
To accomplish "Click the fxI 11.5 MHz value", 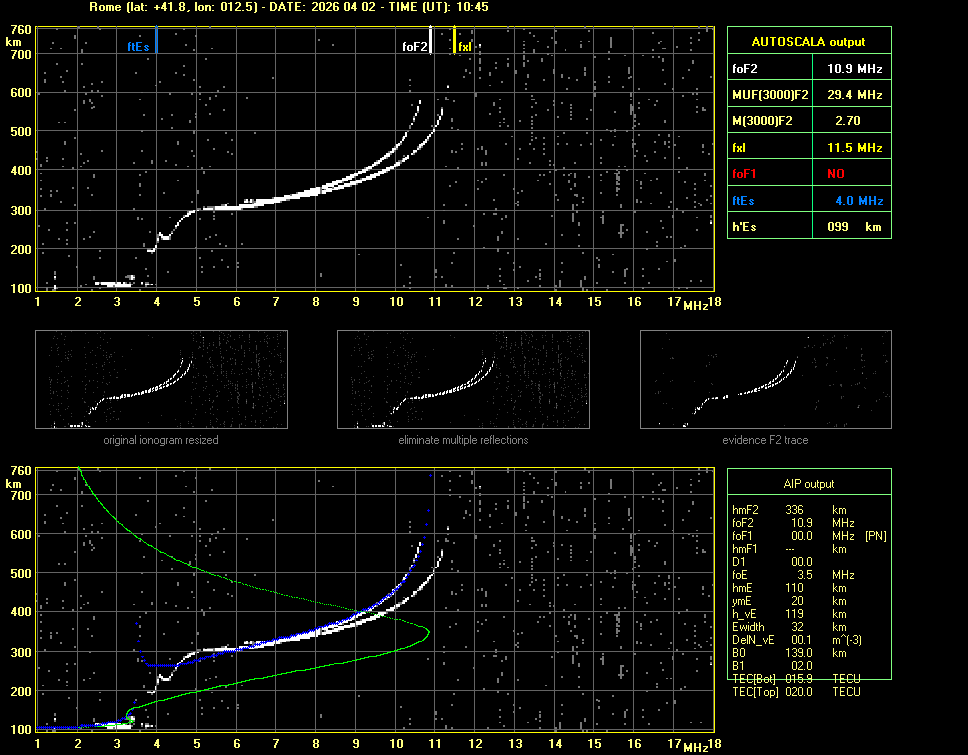I will [x=854, y=147].
